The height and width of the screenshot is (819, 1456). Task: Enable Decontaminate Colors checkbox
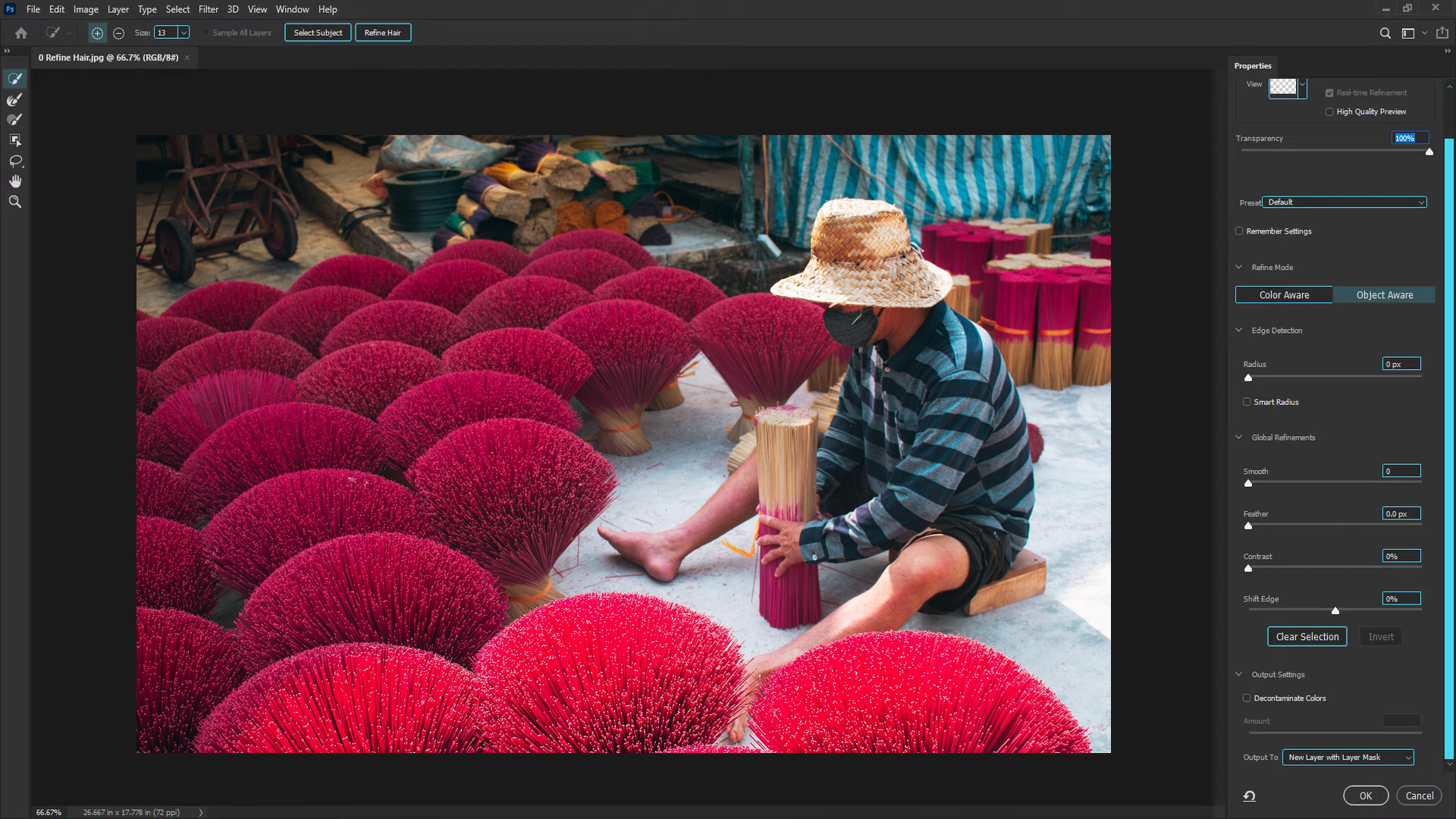click(1247, 698)
